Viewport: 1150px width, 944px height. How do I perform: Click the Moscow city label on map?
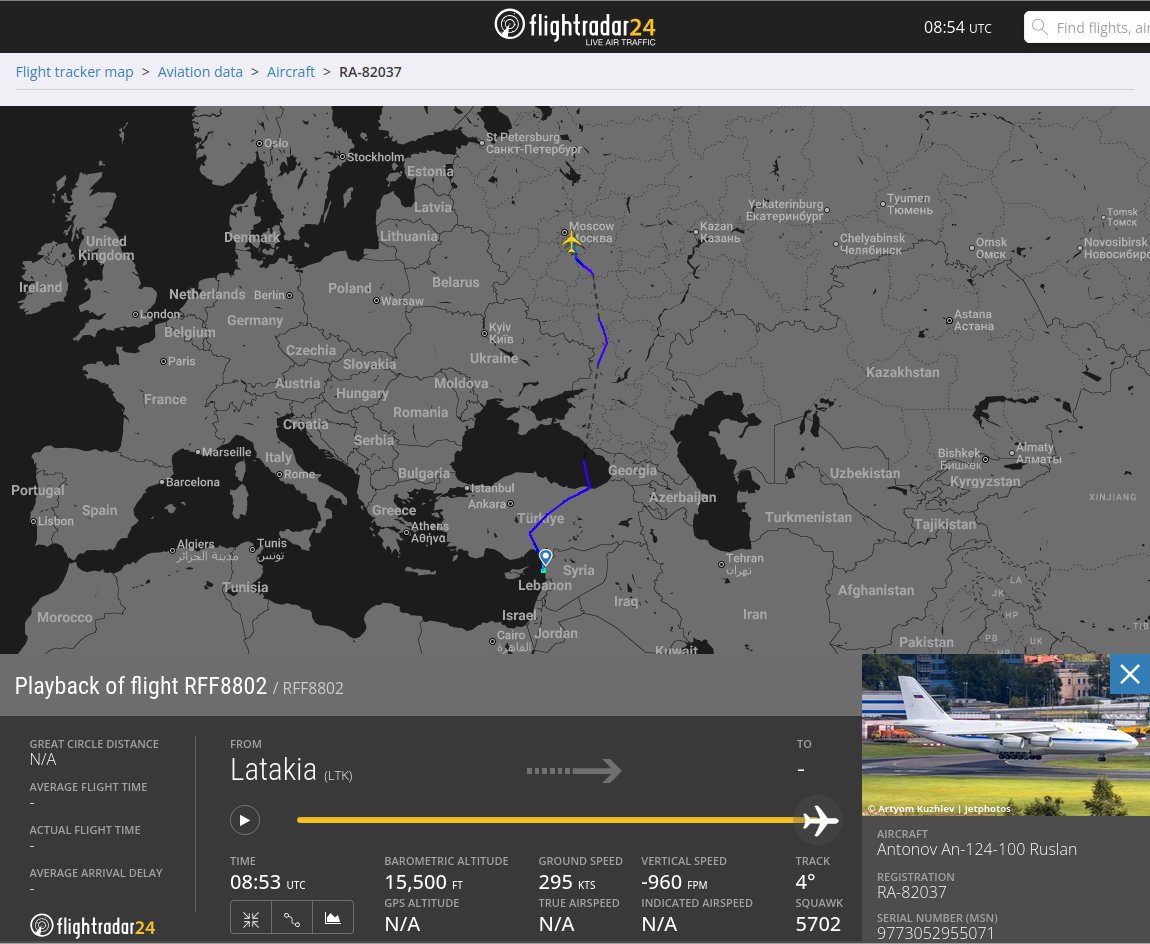tap(591, 232)
